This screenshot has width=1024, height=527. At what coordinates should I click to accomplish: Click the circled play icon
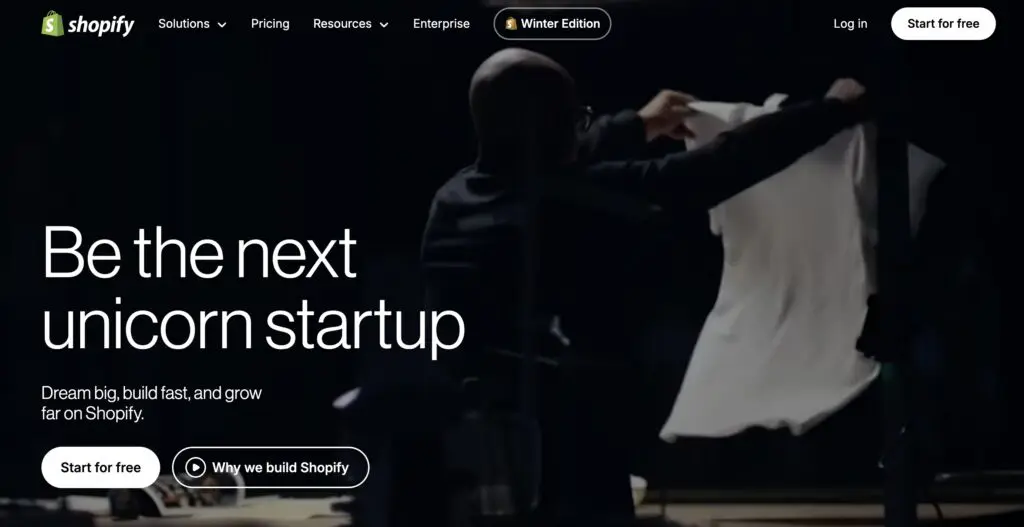[195, 468]
